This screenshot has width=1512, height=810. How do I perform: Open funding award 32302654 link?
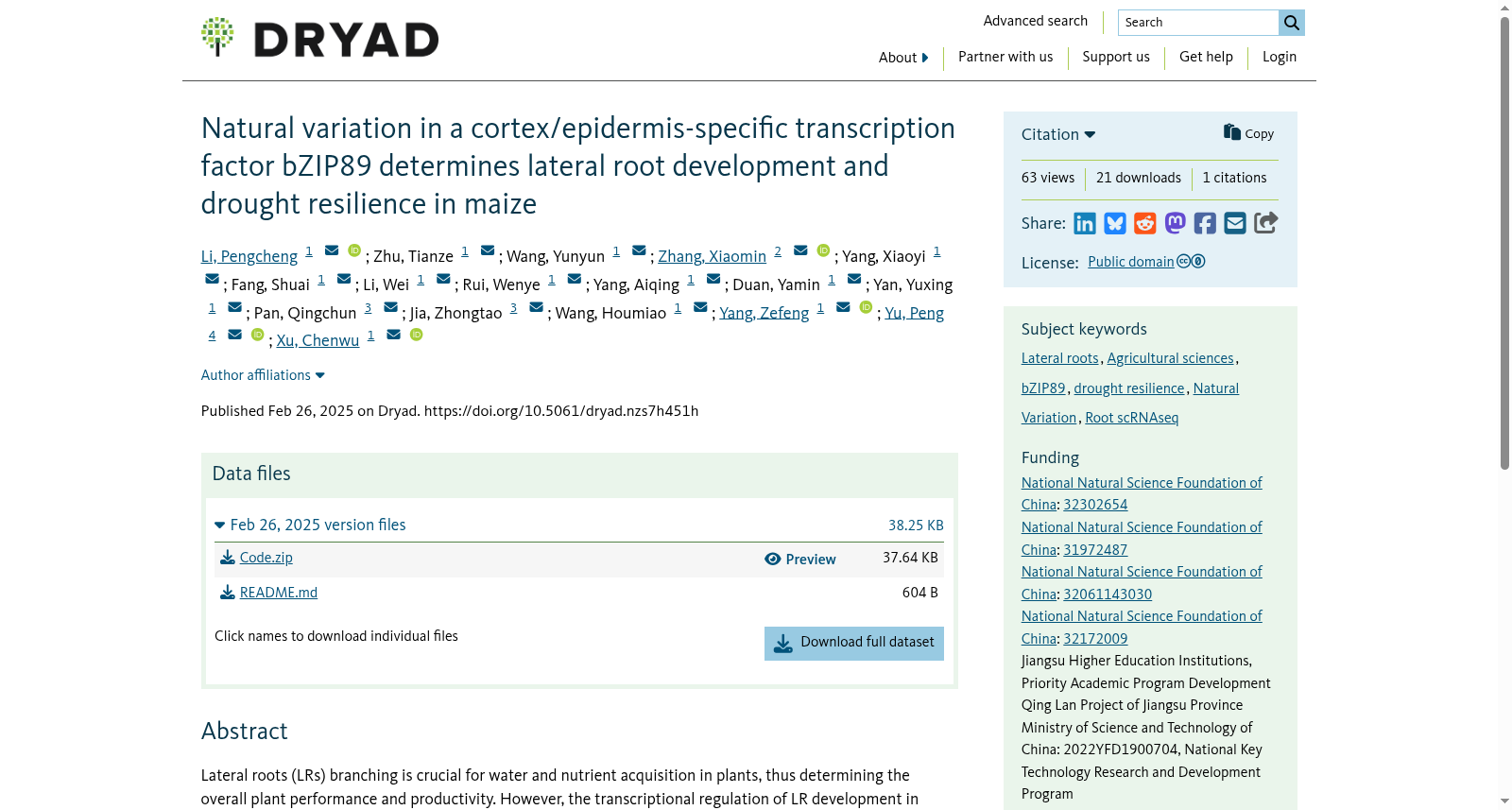point(1095,505)
